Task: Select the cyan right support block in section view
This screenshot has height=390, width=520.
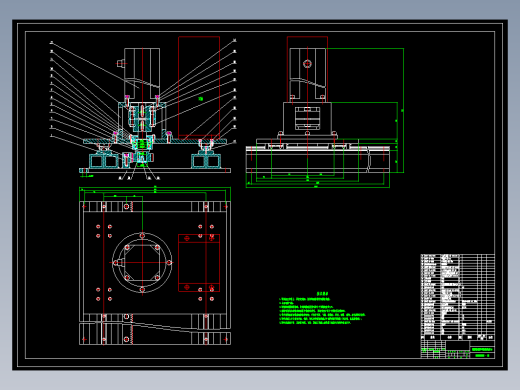Action: [206, 161]
